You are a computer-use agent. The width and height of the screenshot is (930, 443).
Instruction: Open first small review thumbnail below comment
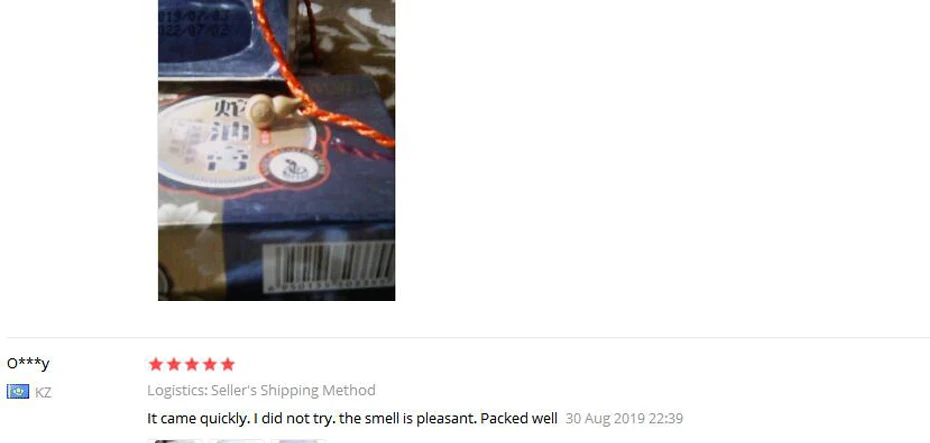pyautogui.click(x=175, y=441)
